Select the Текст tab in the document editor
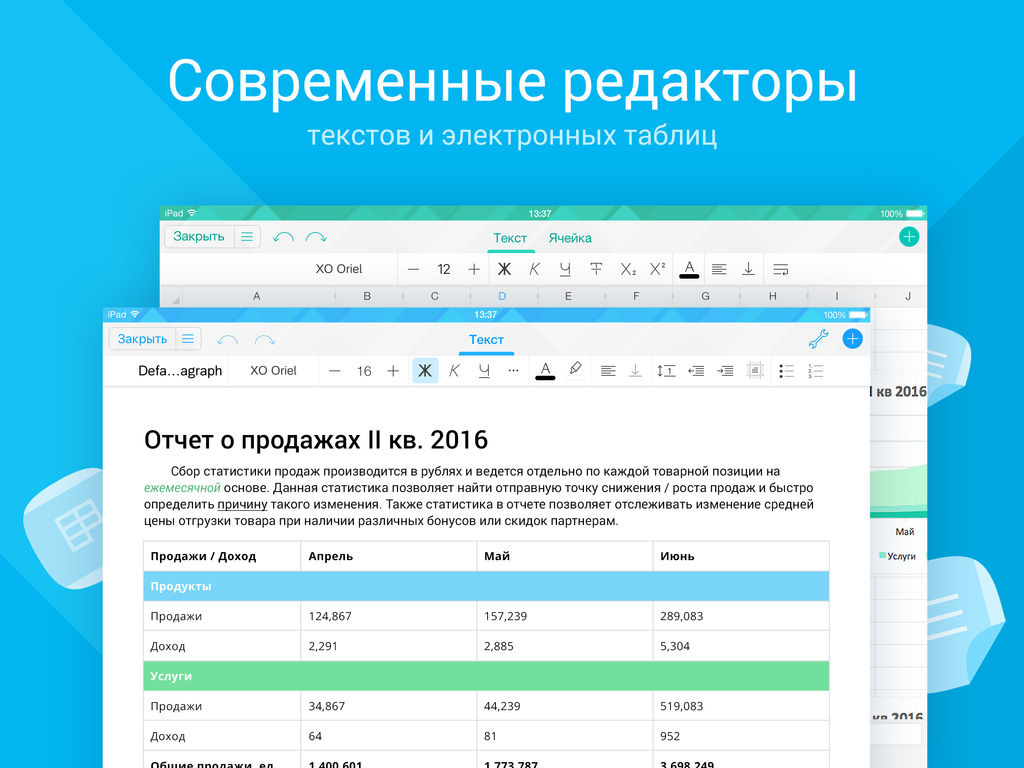Image resolution: width=1024 pixels, height=768 pixels. point(486,340)
